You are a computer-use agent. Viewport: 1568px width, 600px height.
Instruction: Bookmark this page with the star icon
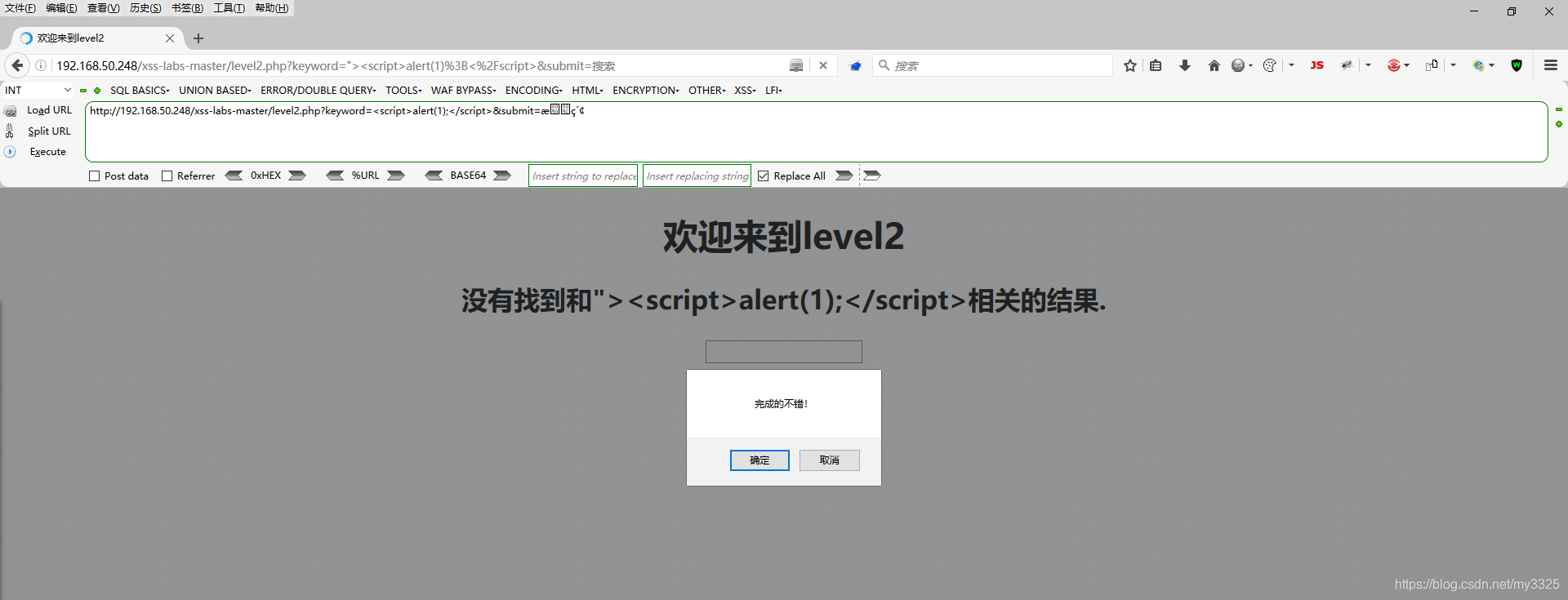[1130, 65]
